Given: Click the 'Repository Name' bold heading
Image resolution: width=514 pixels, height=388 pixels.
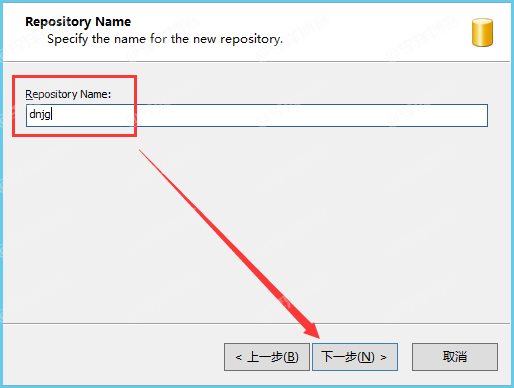Looking at the screenshot, I should point(78,22).
